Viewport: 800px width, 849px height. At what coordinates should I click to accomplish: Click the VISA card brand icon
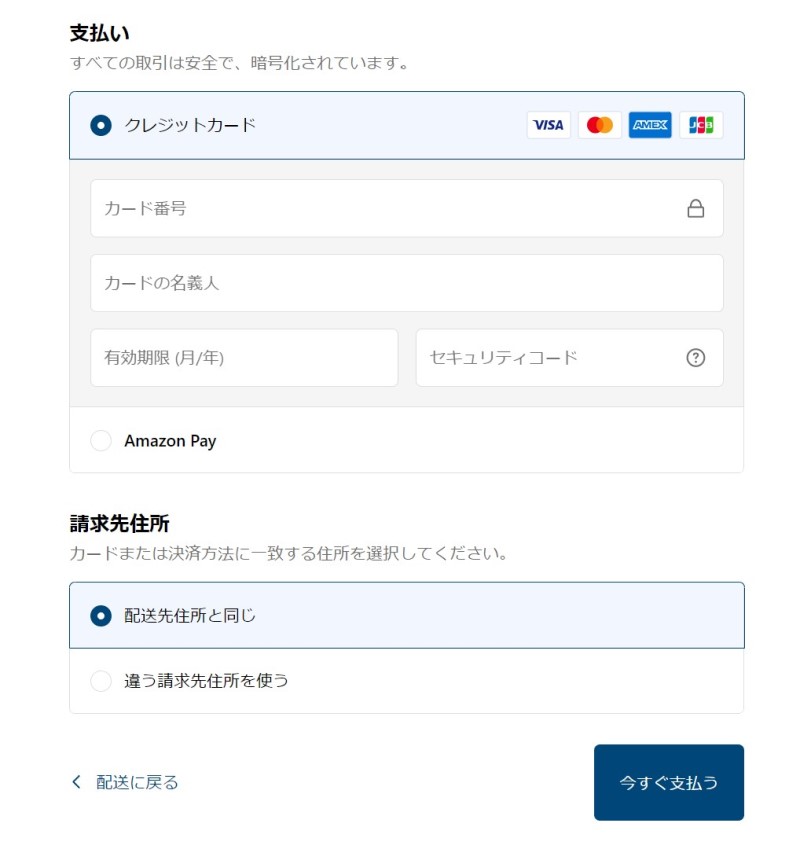pos(548,125)
